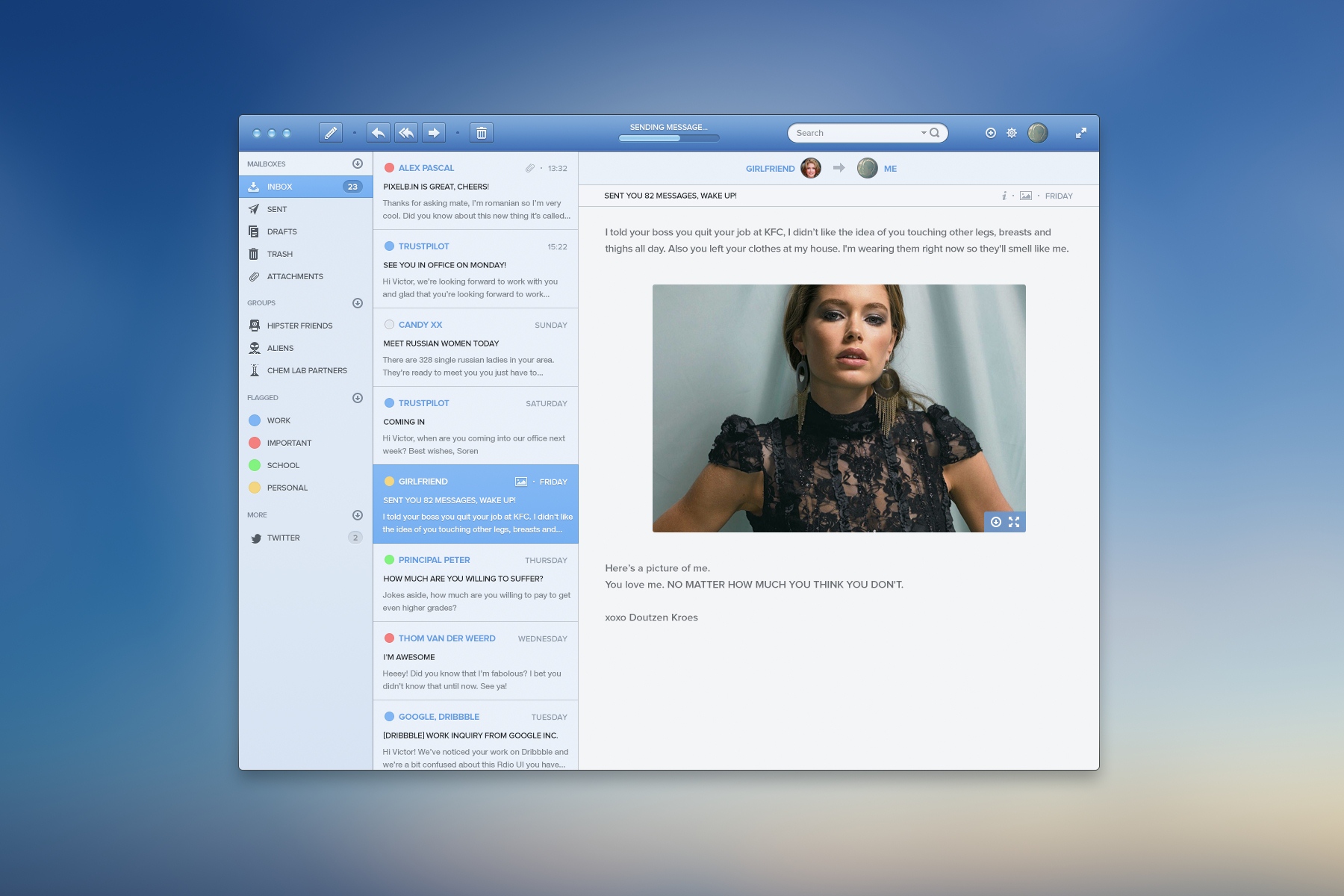Click the attached photo in the message

[839, 408]
